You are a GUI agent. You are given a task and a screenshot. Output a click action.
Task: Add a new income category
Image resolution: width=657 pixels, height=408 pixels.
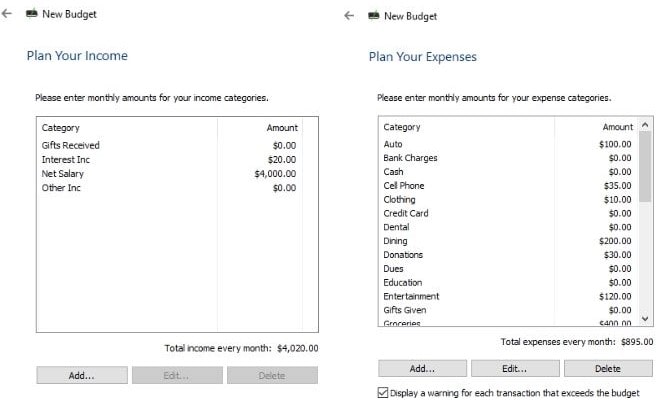coord(82,375)
